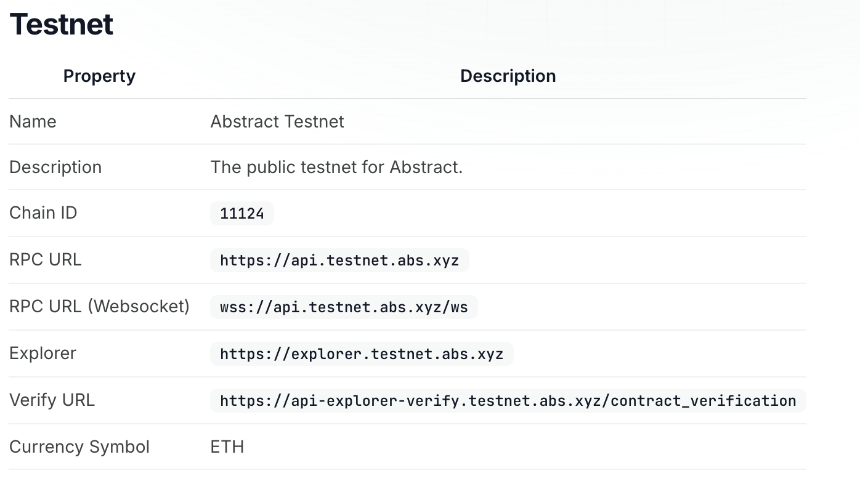Click the Explorer row label
This screenshot has height=489, width=860.
click(43, 353)
